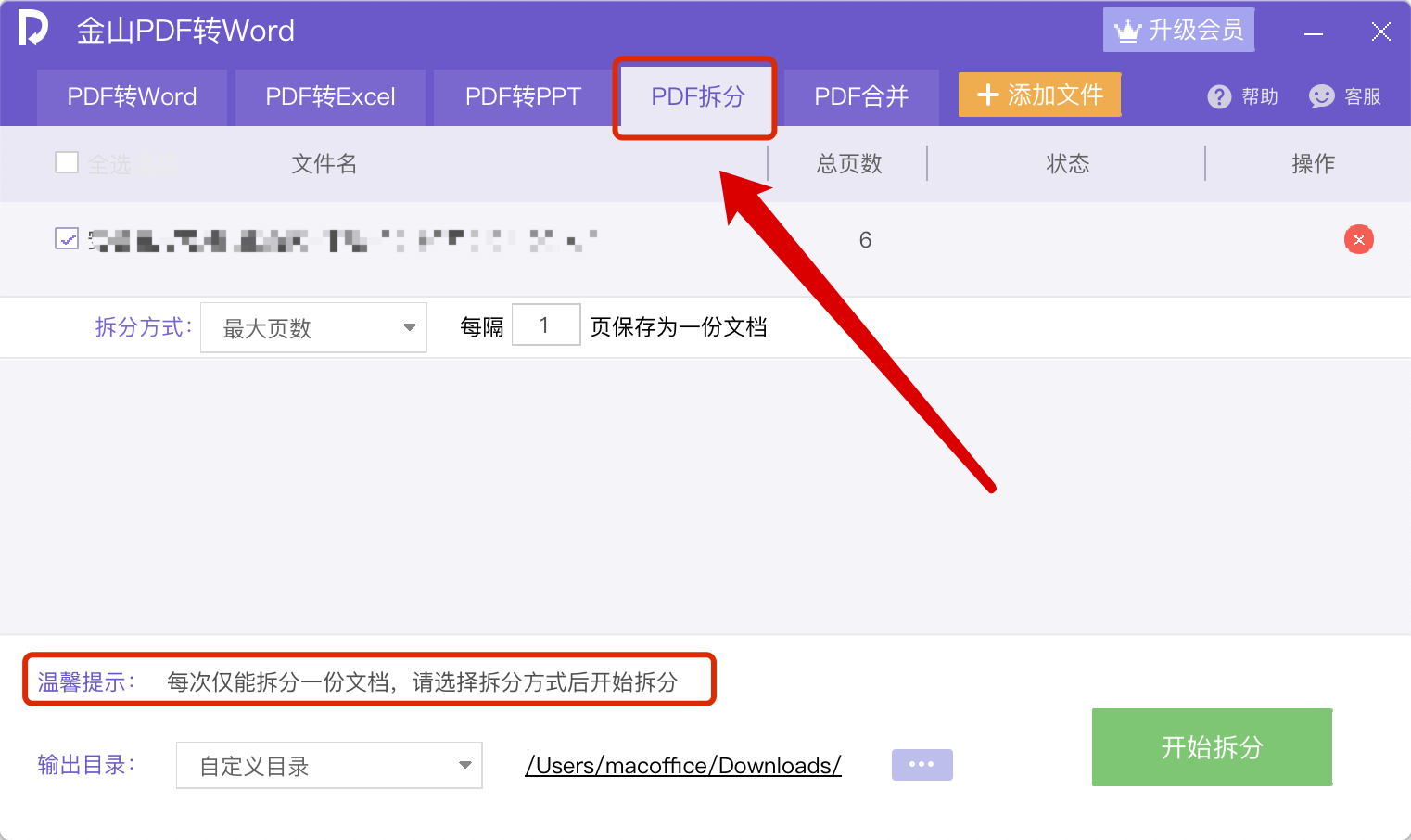Click the page interval number field
1411x840 pixels.
[x=546, y=325]
